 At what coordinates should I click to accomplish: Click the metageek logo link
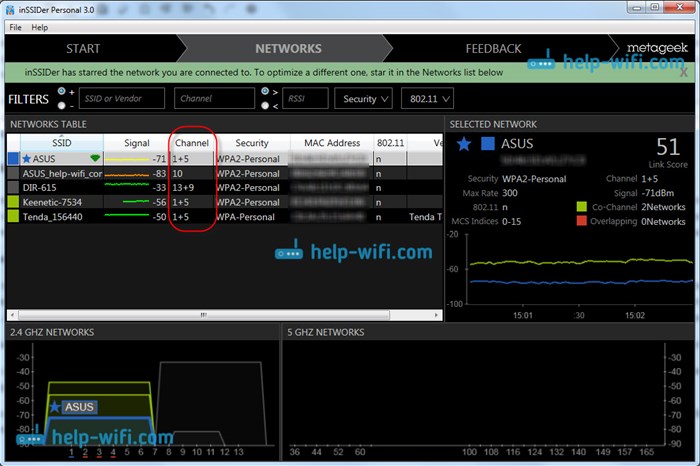pos(657,48)
